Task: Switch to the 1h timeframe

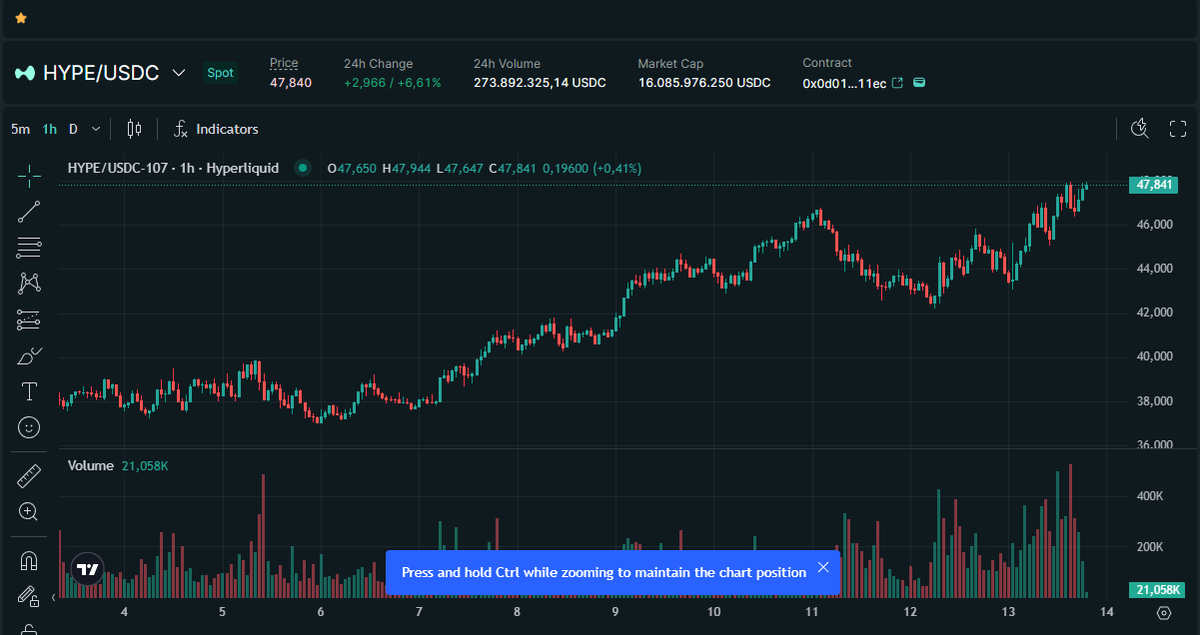Action: point(49,129)
